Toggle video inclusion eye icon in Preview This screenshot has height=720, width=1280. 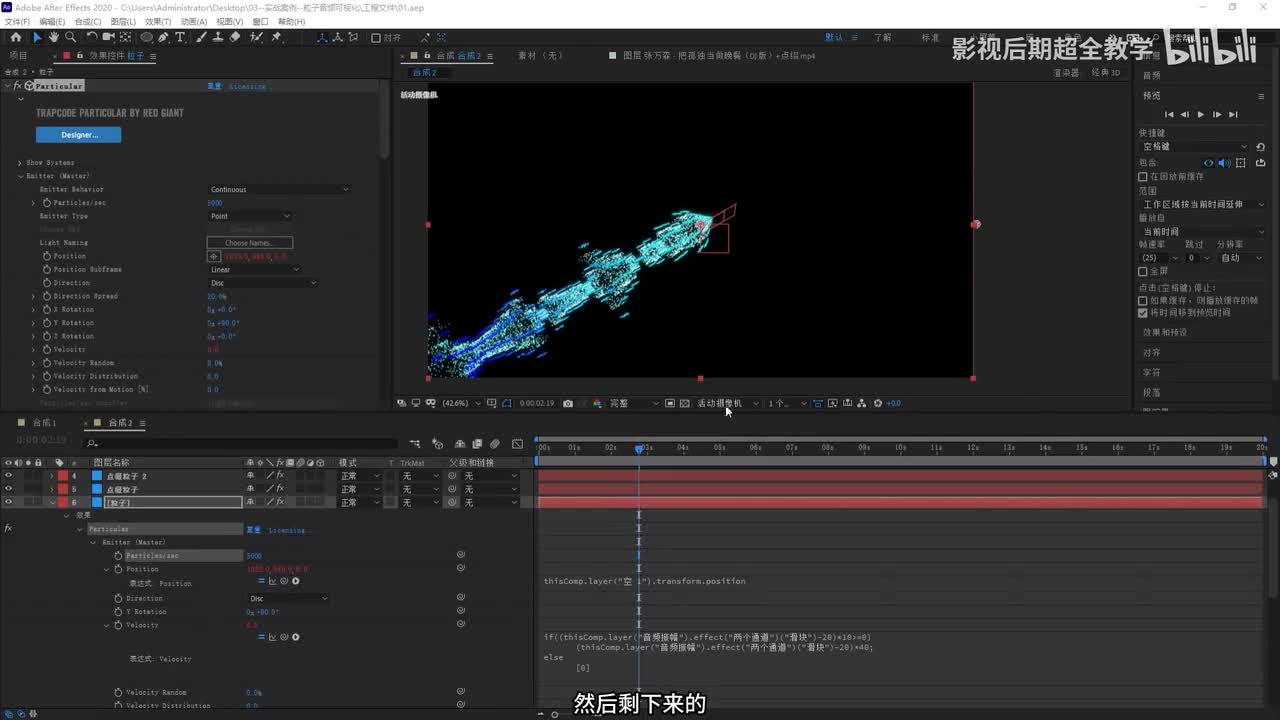coord(1209,162)
